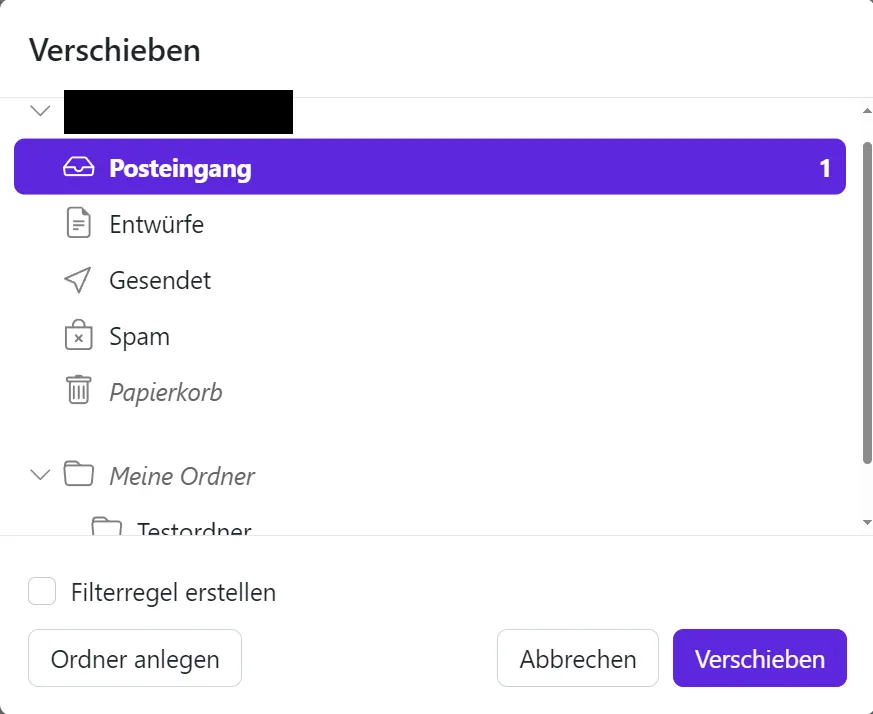The height and width of the screenshot is (714, 873).
Task: Click the Gesendet paper plane icon
Action: coord(77,280)
